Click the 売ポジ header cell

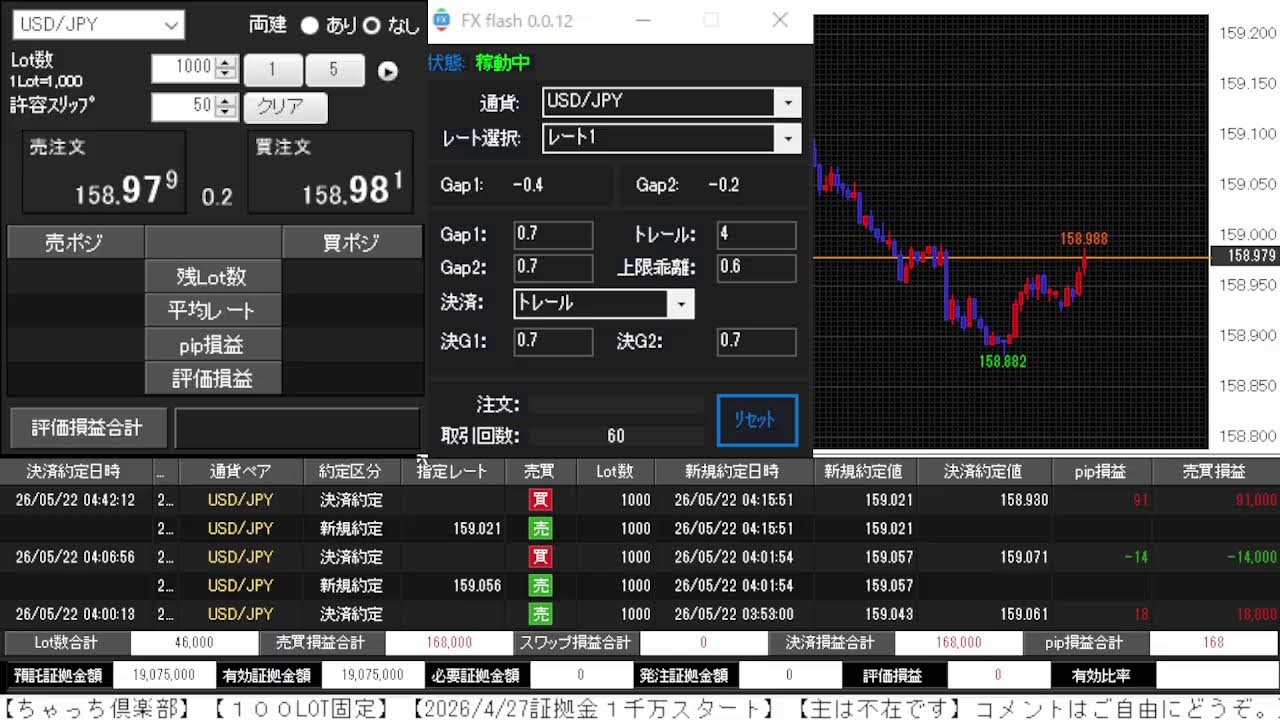(x=75, y=242)
